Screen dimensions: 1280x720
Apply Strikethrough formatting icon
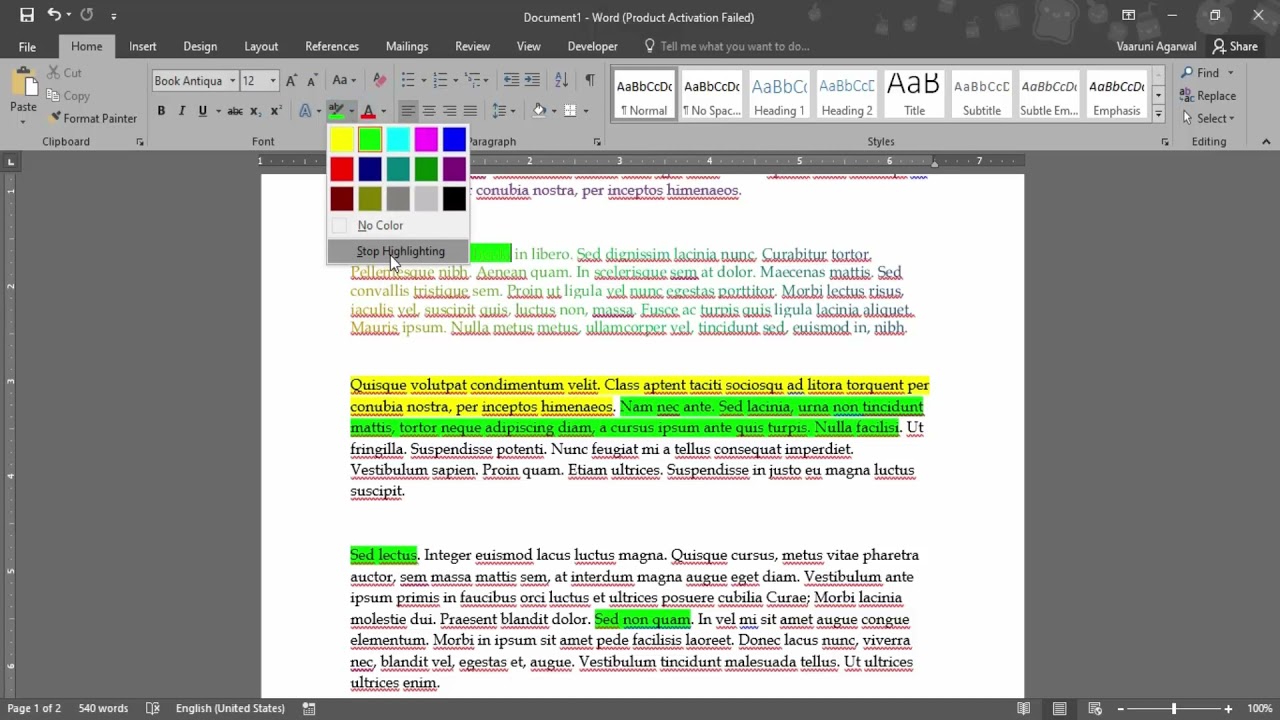tap(235, 111)
